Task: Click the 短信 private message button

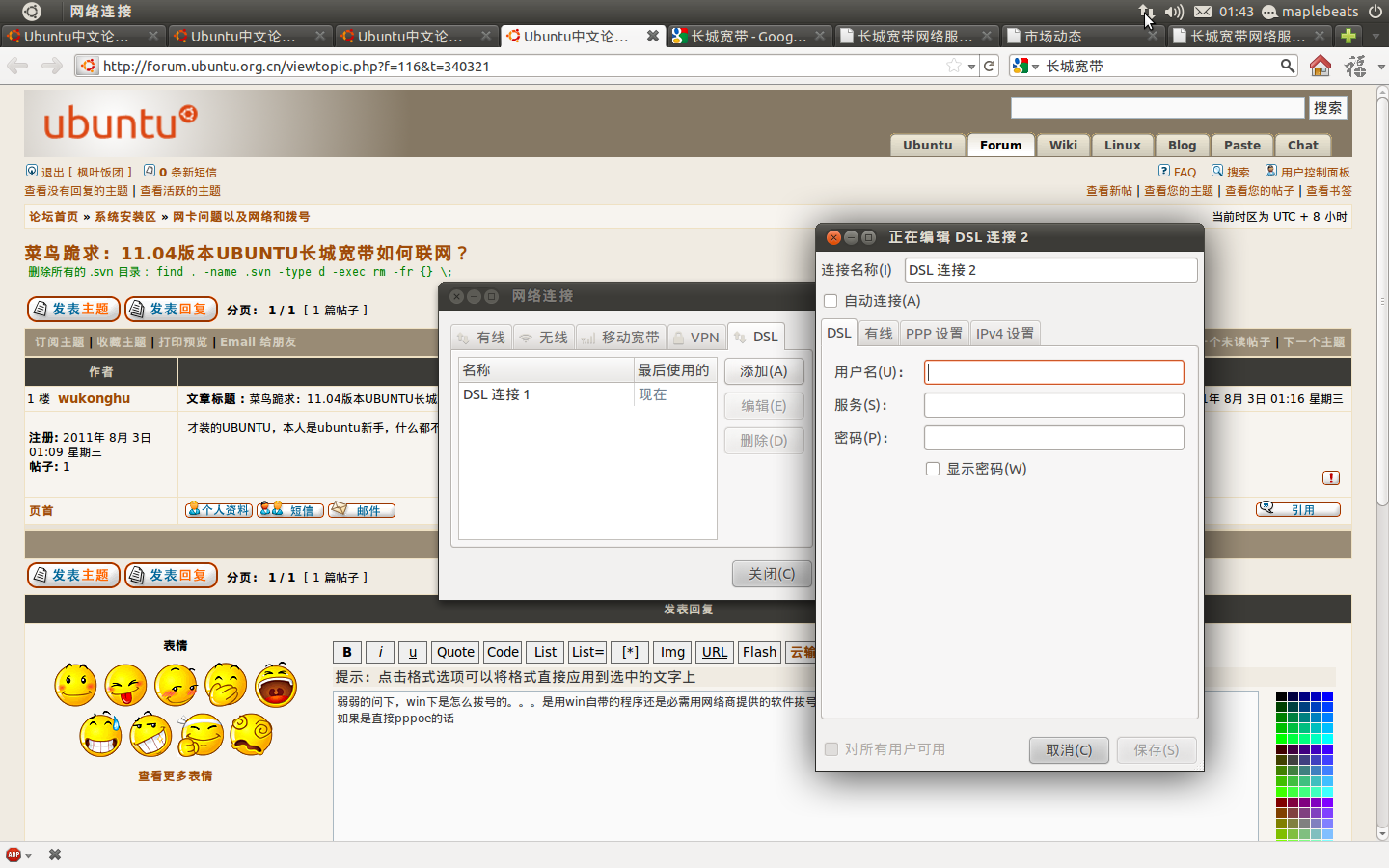Action: click(290, 510)
